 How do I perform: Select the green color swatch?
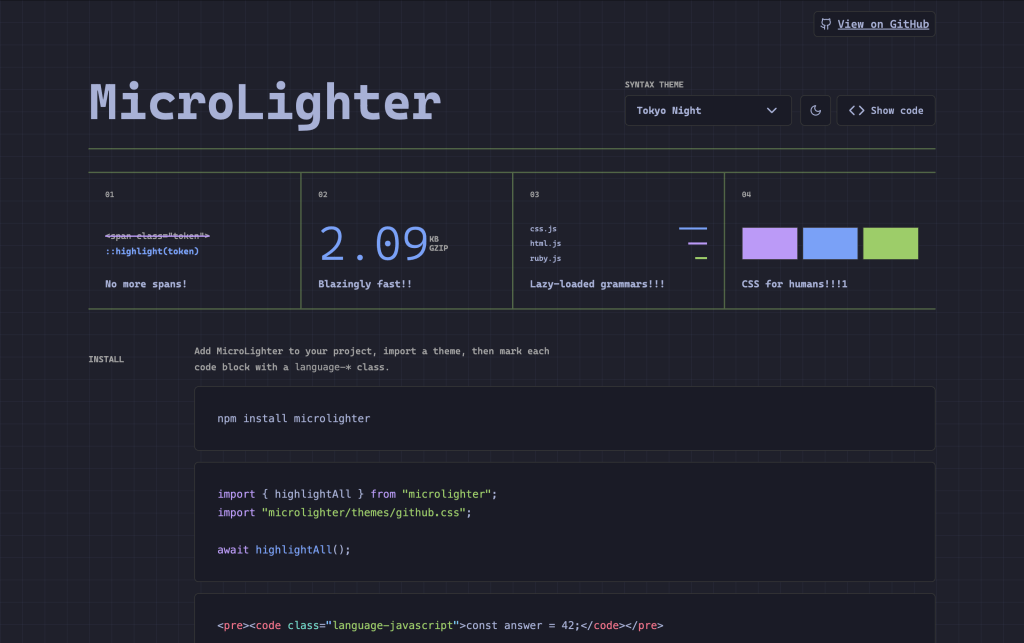coord(890,243)
